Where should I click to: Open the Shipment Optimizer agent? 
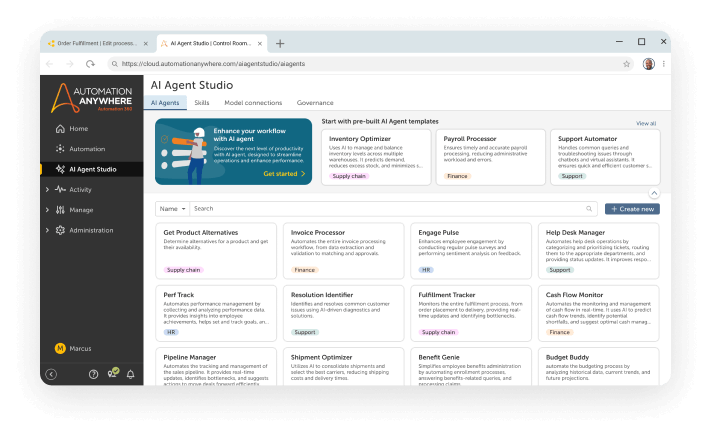pyautogui.click(x=343, y=367)
